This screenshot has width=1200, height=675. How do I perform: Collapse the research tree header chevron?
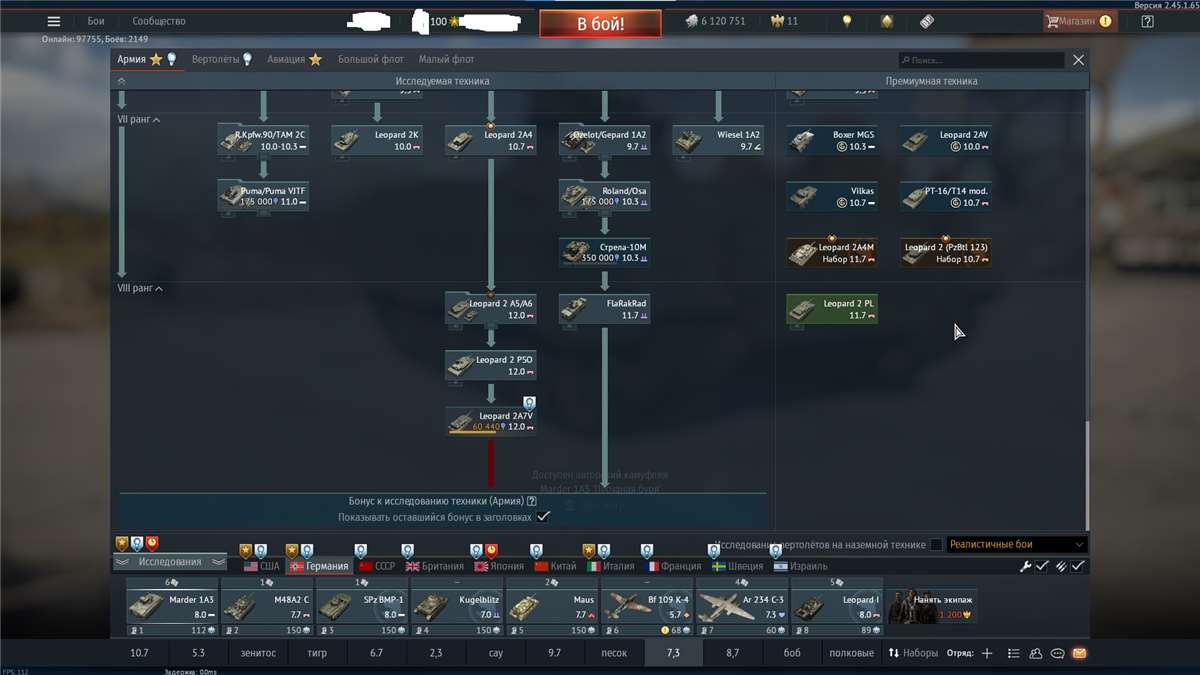[x=121, y=81]
